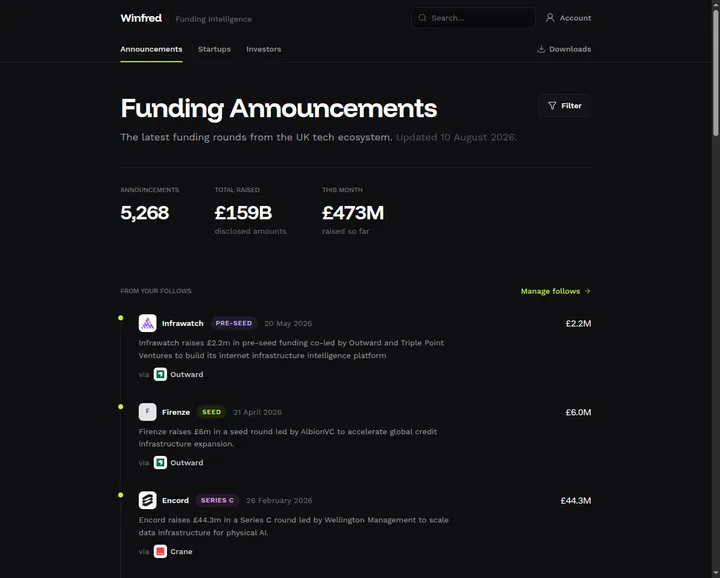Click the Downloads arrow icon
Viewport: 720px width, 578px height.
point(541,49)
